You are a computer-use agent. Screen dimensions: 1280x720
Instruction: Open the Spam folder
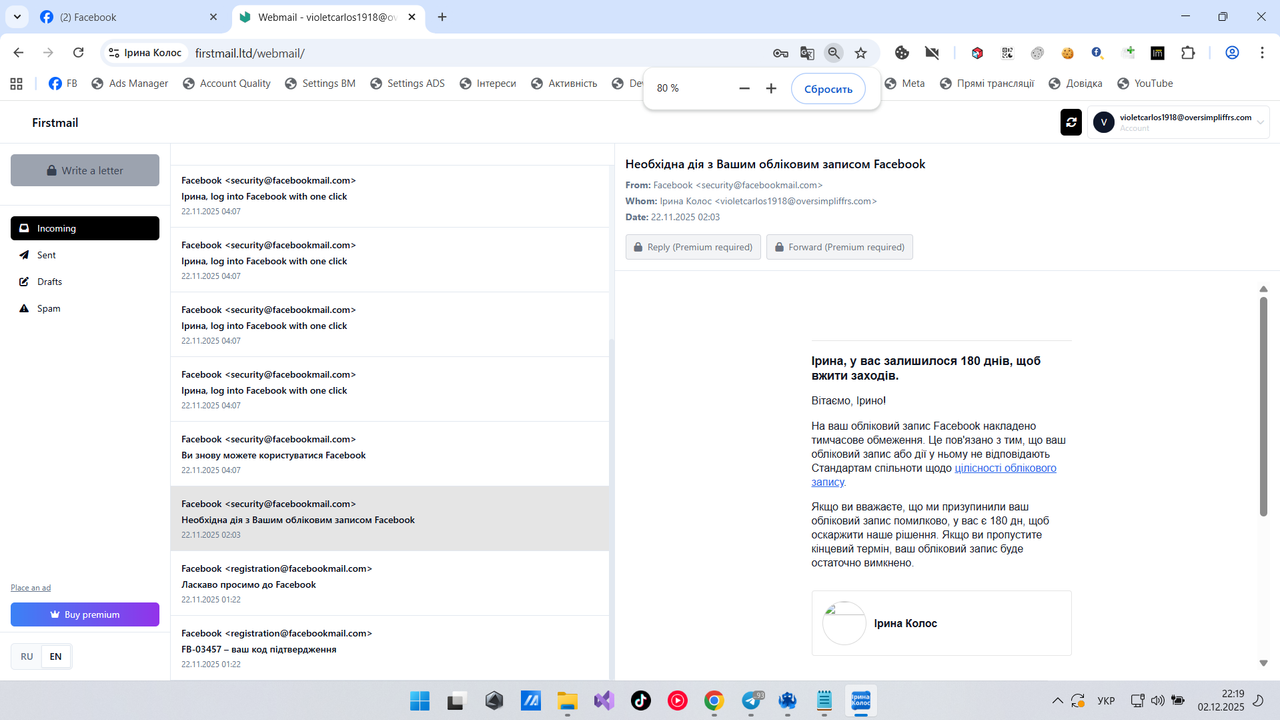pyautogui.click(x=47, y=308)
